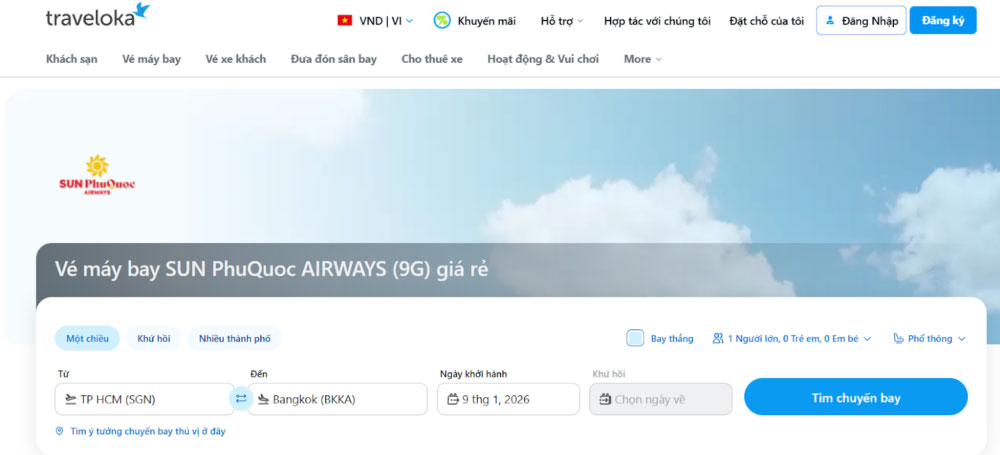Viewport: 1000px width, 455px height.
Task: Go to the Khách sạn tab
Action: coord(72,59)
